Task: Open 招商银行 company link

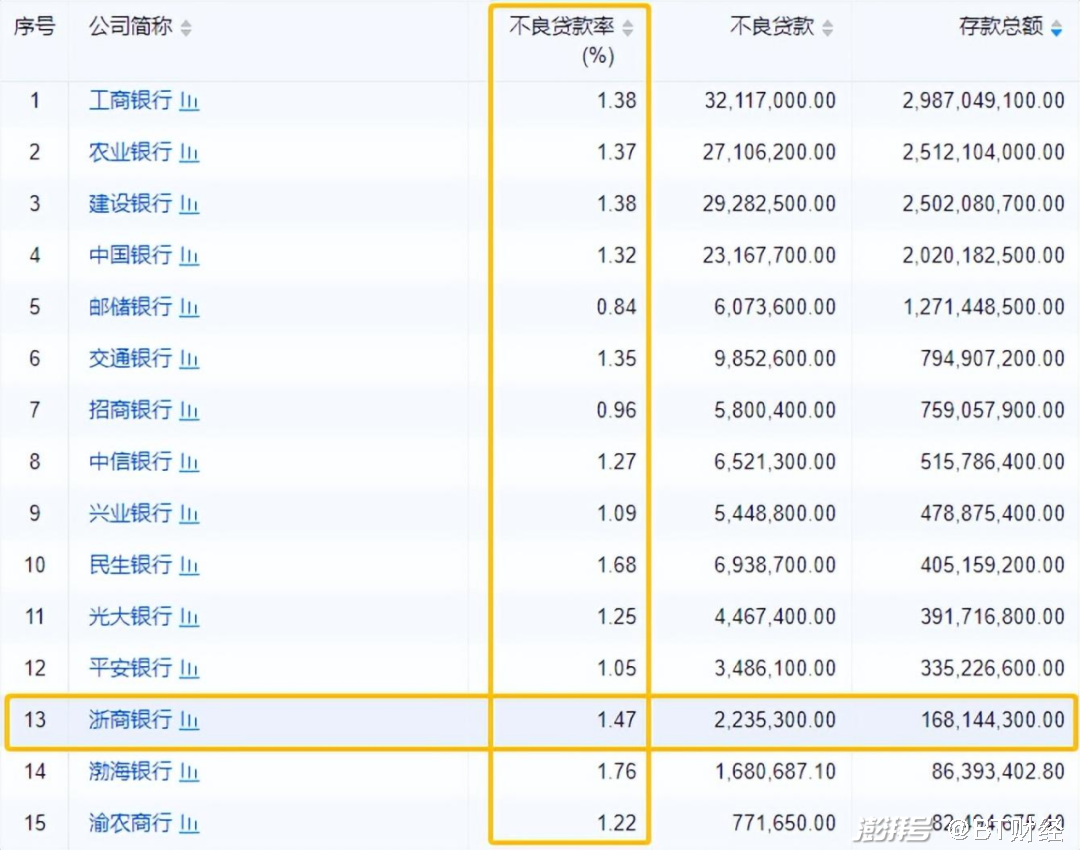Action: tap(130, 411)
